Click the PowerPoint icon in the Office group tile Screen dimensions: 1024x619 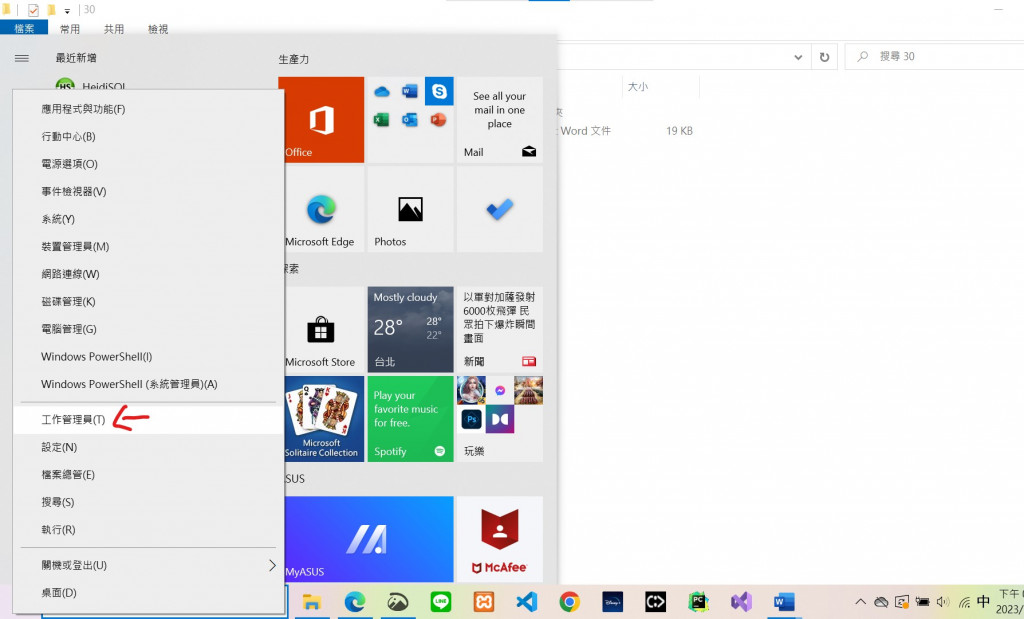click(438, 119)
